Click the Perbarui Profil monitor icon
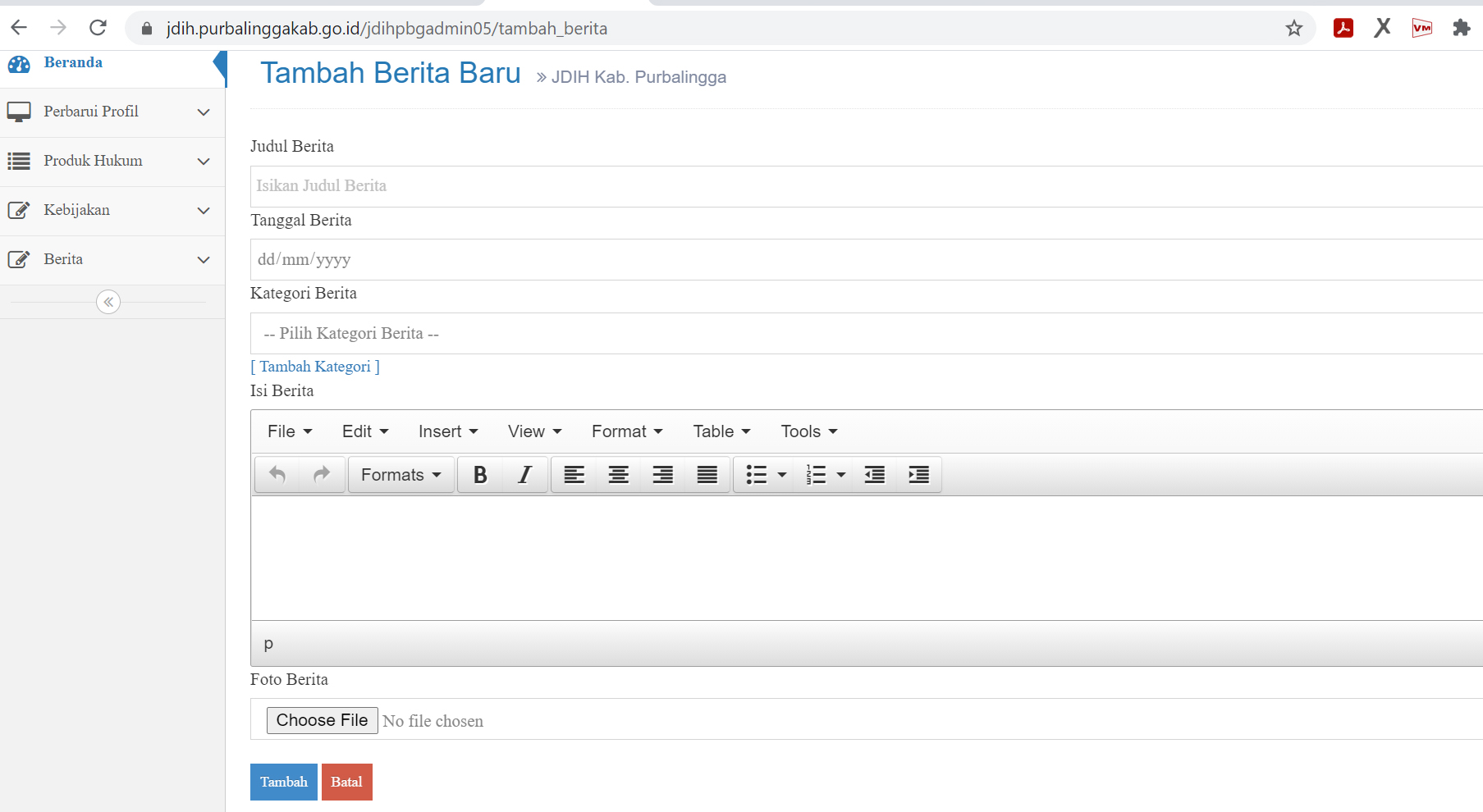The width and height of the screenshot is (1483, 812). click(x=19, y=112)
